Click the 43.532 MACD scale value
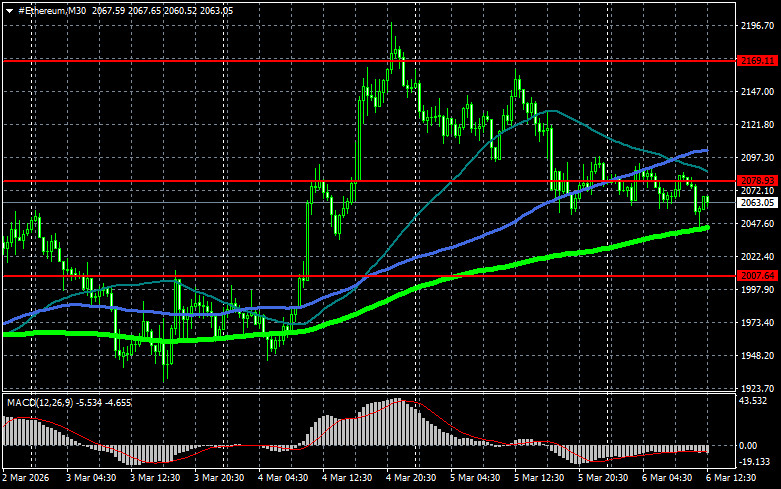781x489 pixels. 753,401
